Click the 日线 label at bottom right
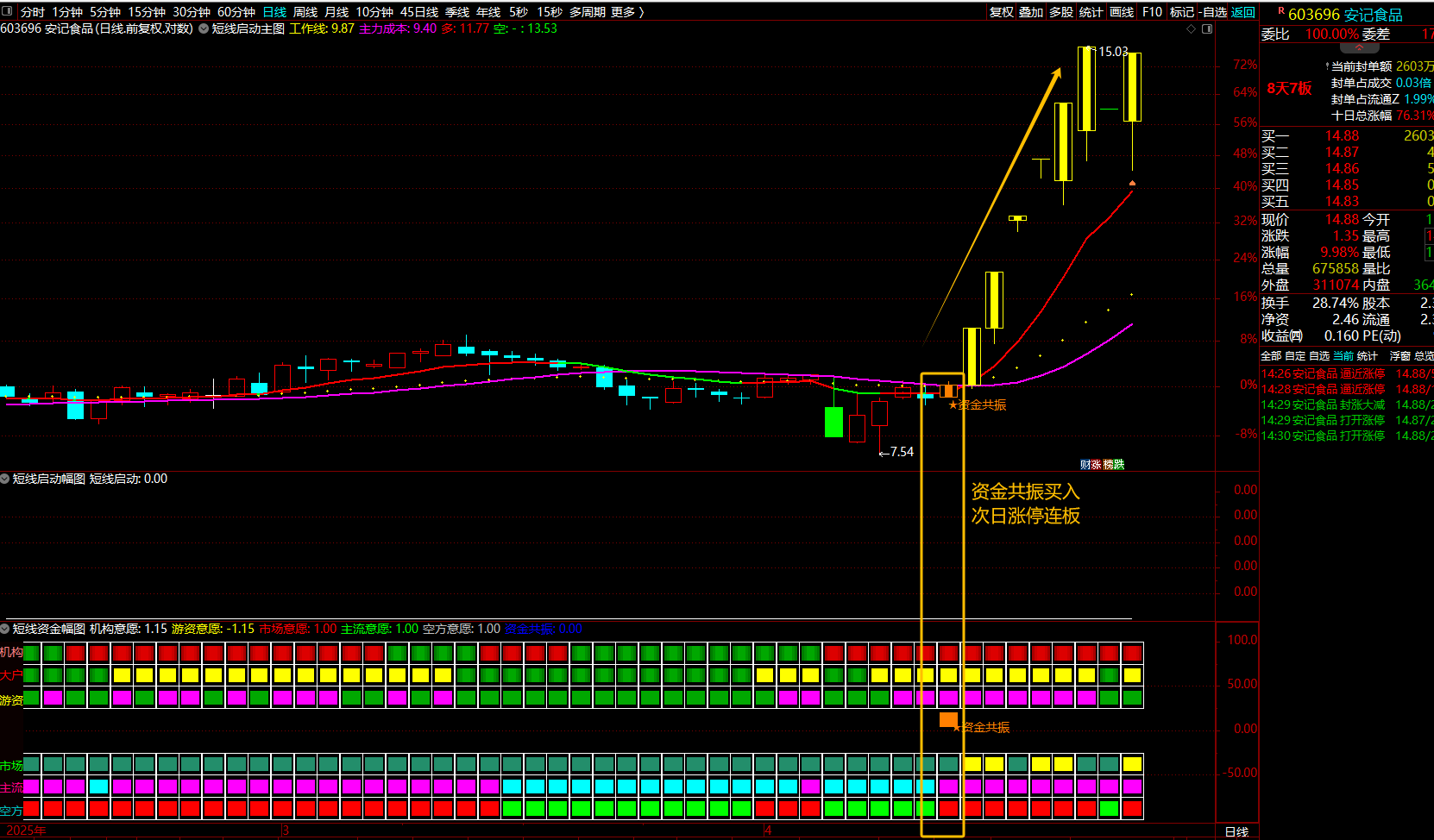Image resolution: width=1434 pixels, height=840 pixels. point(1236,831)
